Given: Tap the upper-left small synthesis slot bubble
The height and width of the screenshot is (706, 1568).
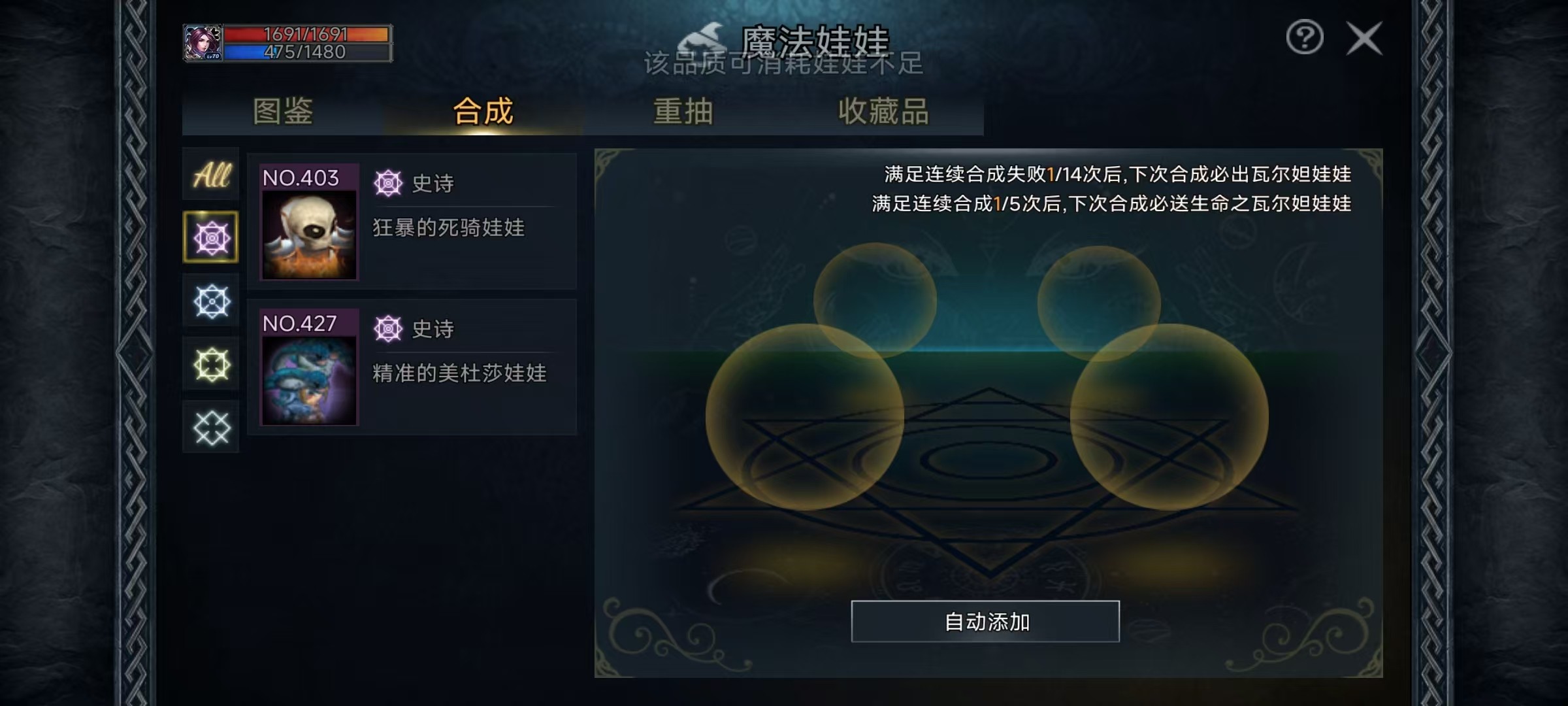Looking at the screenshot, I should pos(875,301).
